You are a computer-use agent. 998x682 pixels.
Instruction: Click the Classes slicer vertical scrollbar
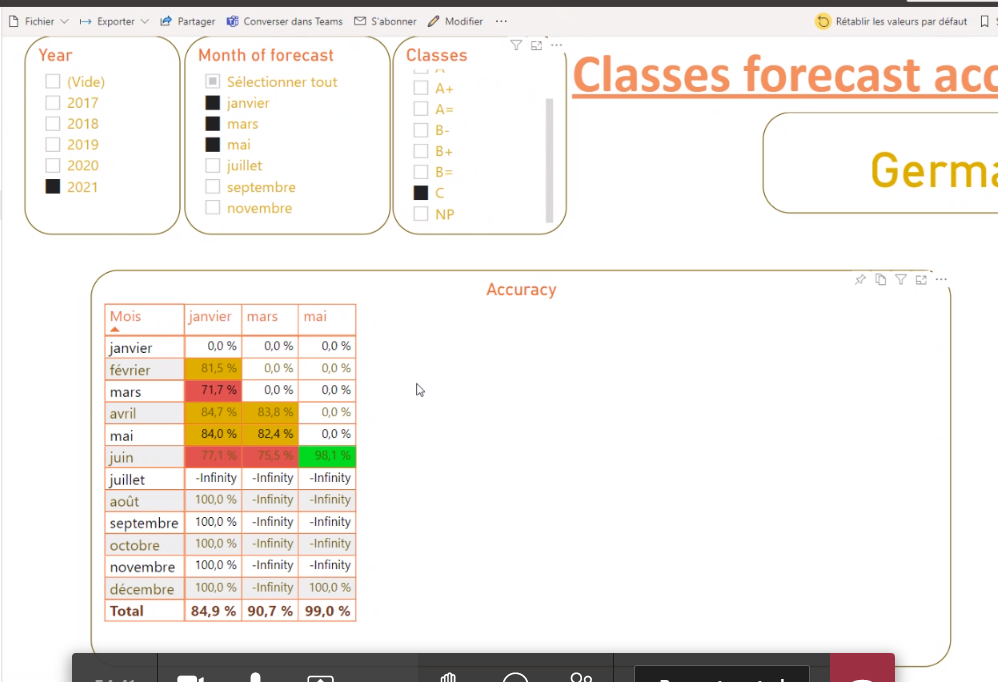[548, 160]
